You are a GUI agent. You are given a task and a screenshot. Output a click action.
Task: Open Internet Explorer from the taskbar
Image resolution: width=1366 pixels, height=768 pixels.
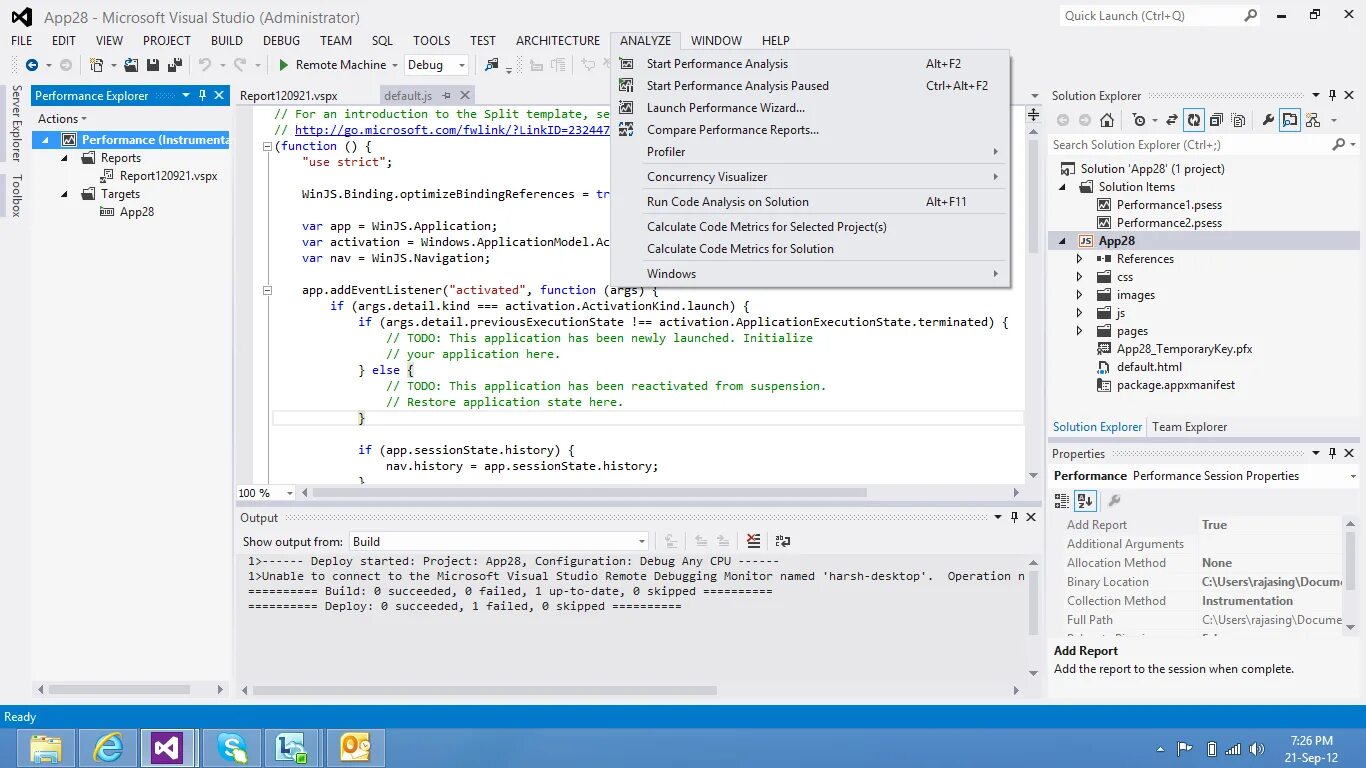coord(108,748)
